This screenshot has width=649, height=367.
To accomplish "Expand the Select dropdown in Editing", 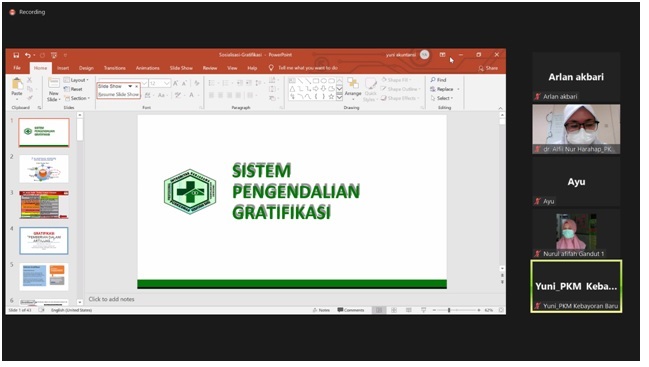I will (x=442, y=98).
